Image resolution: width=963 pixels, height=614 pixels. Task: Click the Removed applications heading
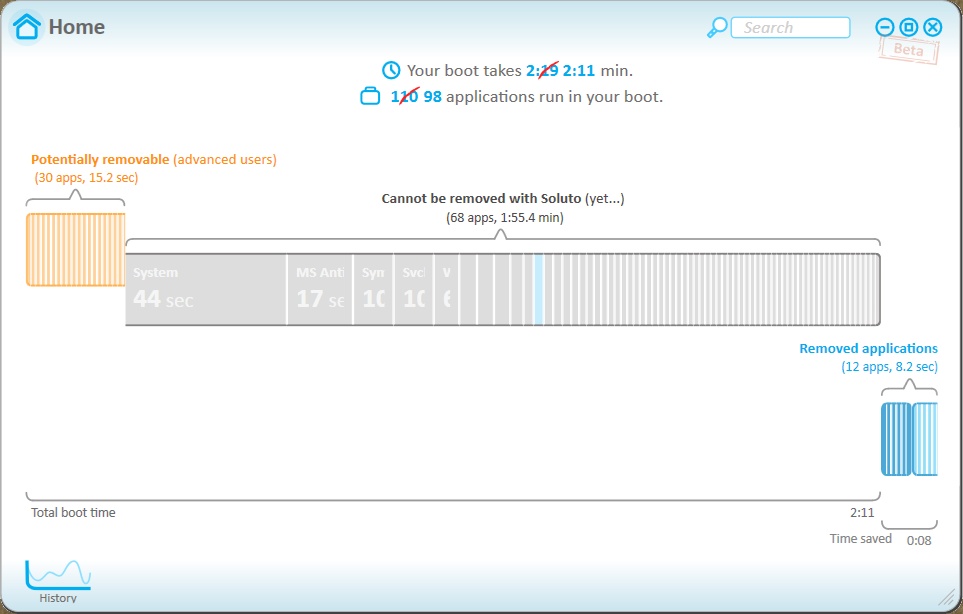click(x=868, y=348)
